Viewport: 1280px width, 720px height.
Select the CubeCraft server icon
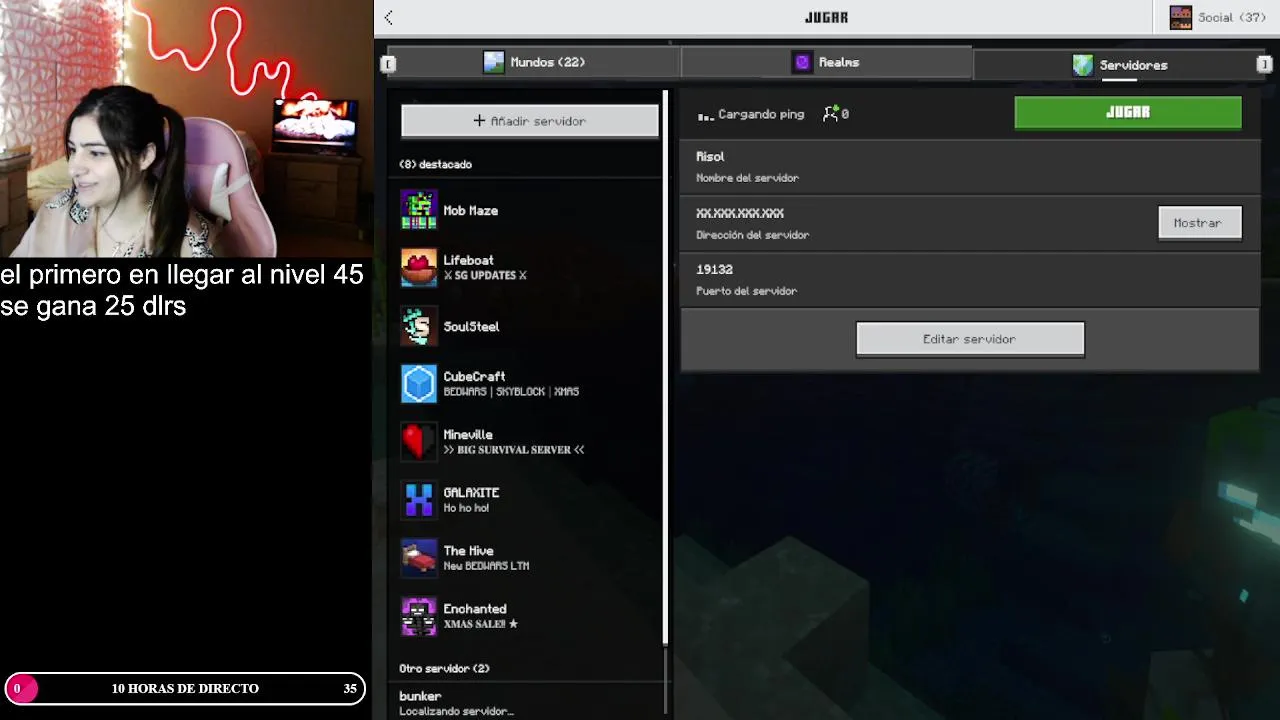[419, 384]
